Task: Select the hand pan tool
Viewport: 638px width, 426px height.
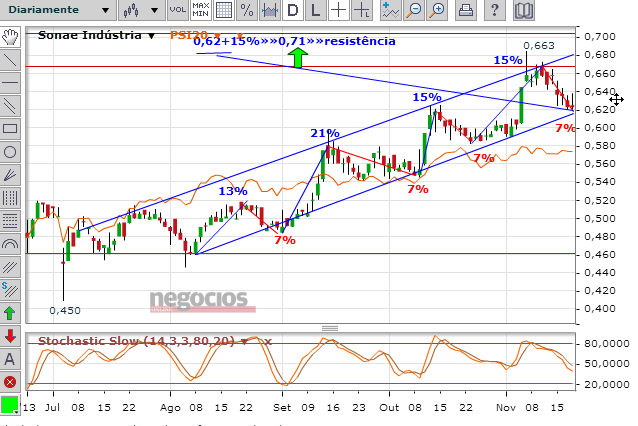Action: tap(10, 37)
